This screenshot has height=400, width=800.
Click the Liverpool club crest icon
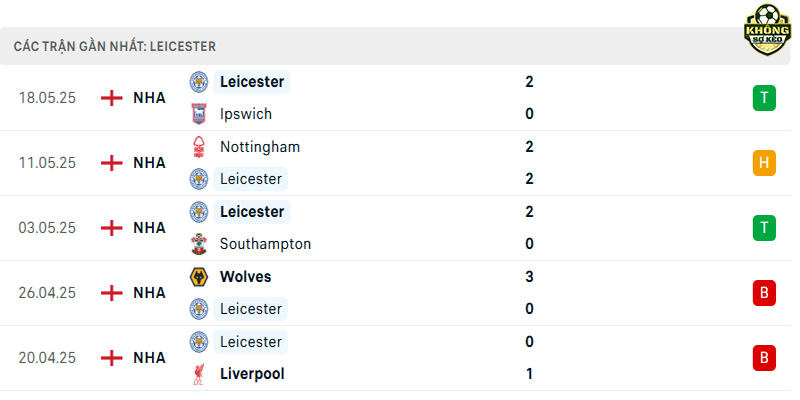198,374
